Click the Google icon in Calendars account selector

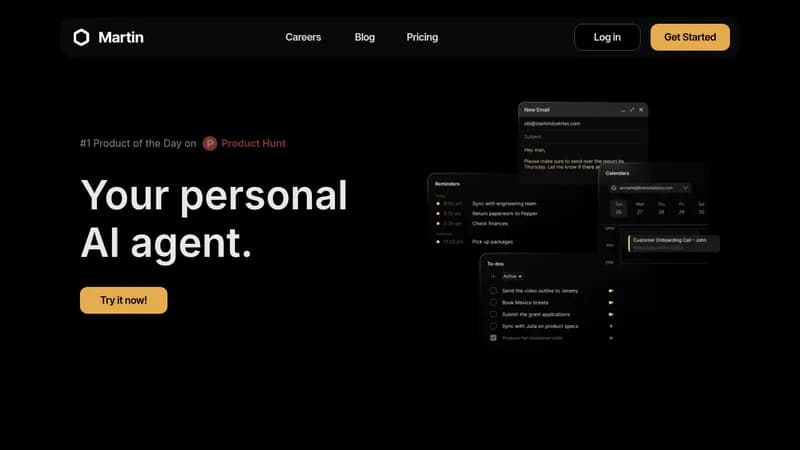(x=614, y=188)
